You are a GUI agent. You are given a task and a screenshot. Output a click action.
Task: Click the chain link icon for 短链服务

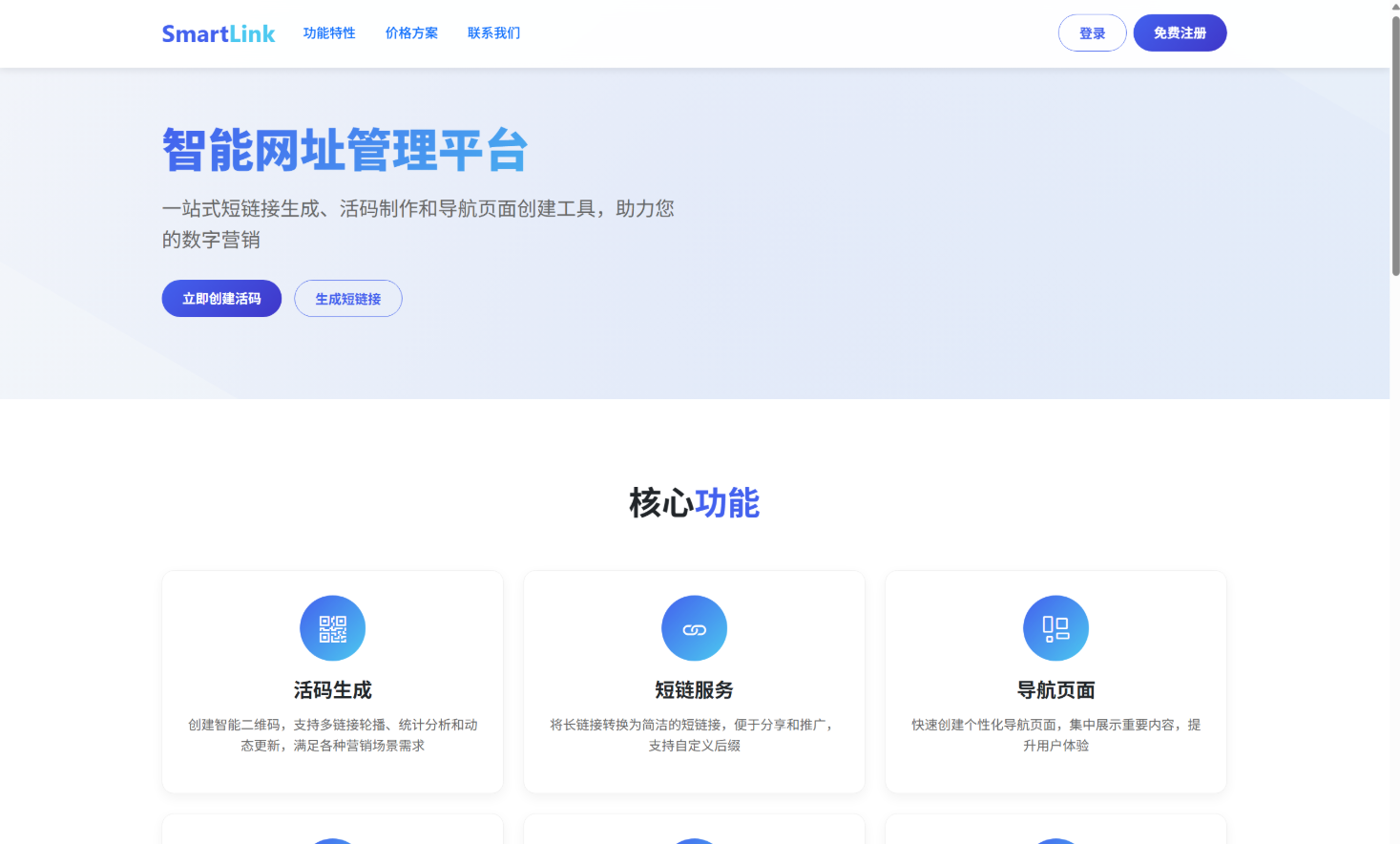(x=694, y=628)
